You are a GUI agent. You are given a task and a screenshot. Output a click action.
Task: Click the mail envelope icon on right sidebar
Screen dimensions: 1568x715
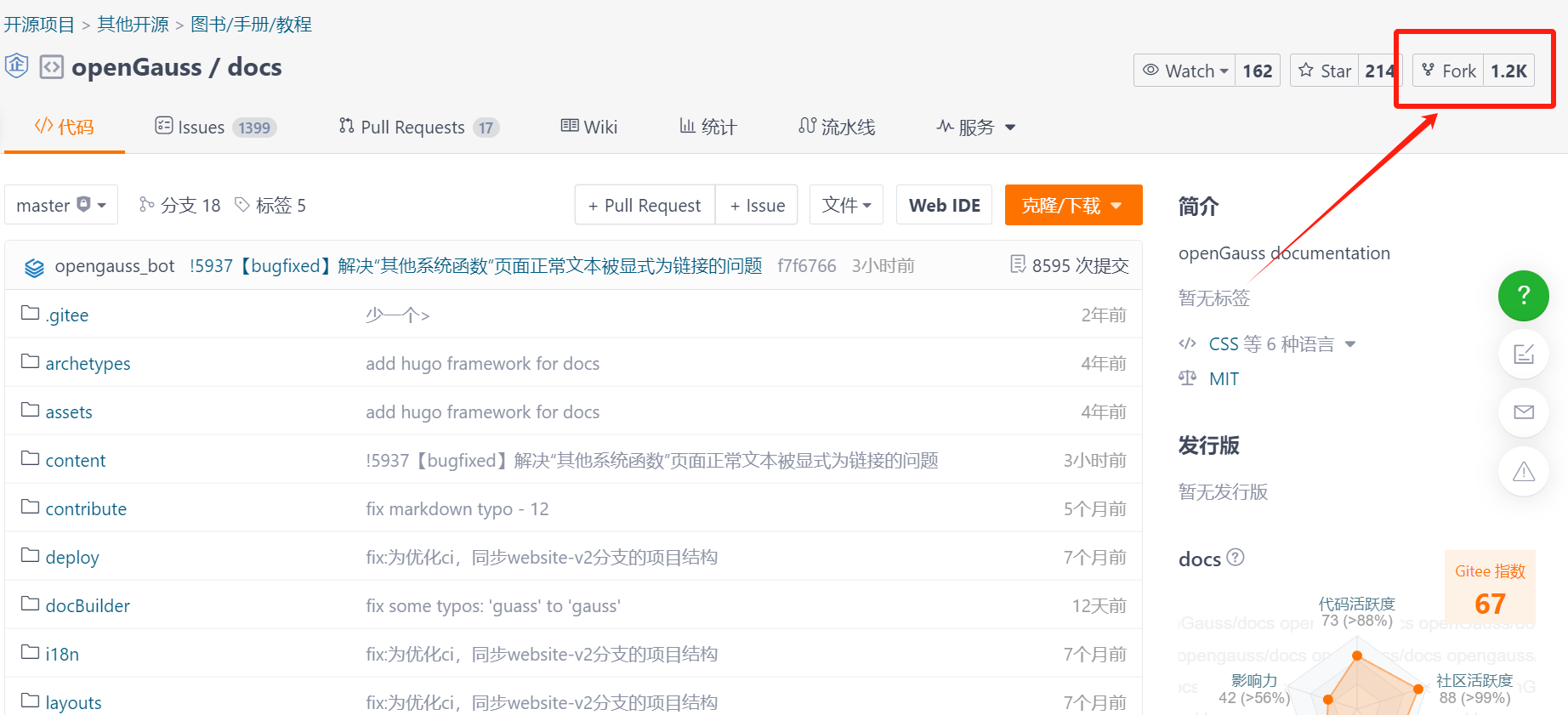tap(1523, 412)
